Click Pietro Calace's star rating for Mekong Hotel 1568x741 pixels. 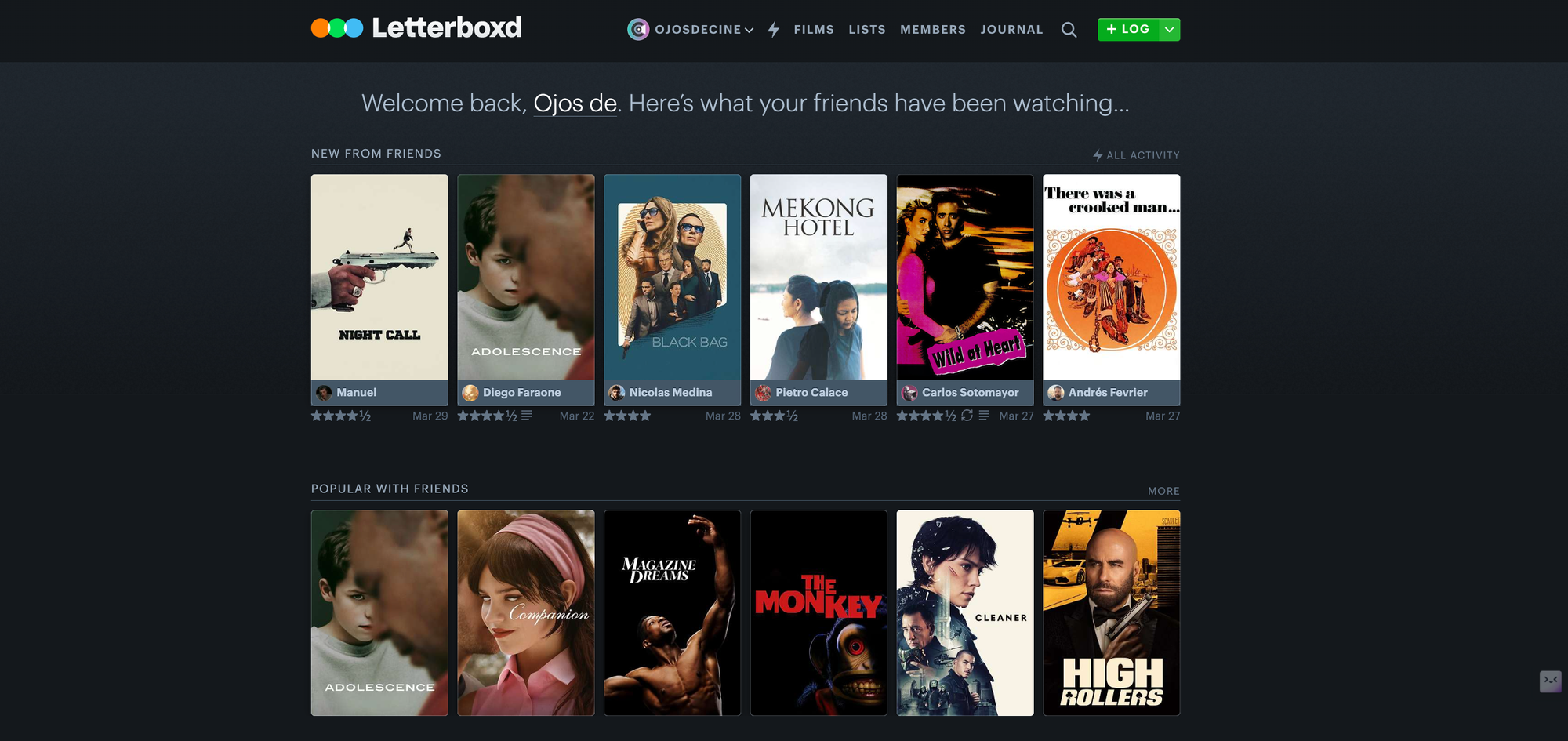tap(774, 416)
